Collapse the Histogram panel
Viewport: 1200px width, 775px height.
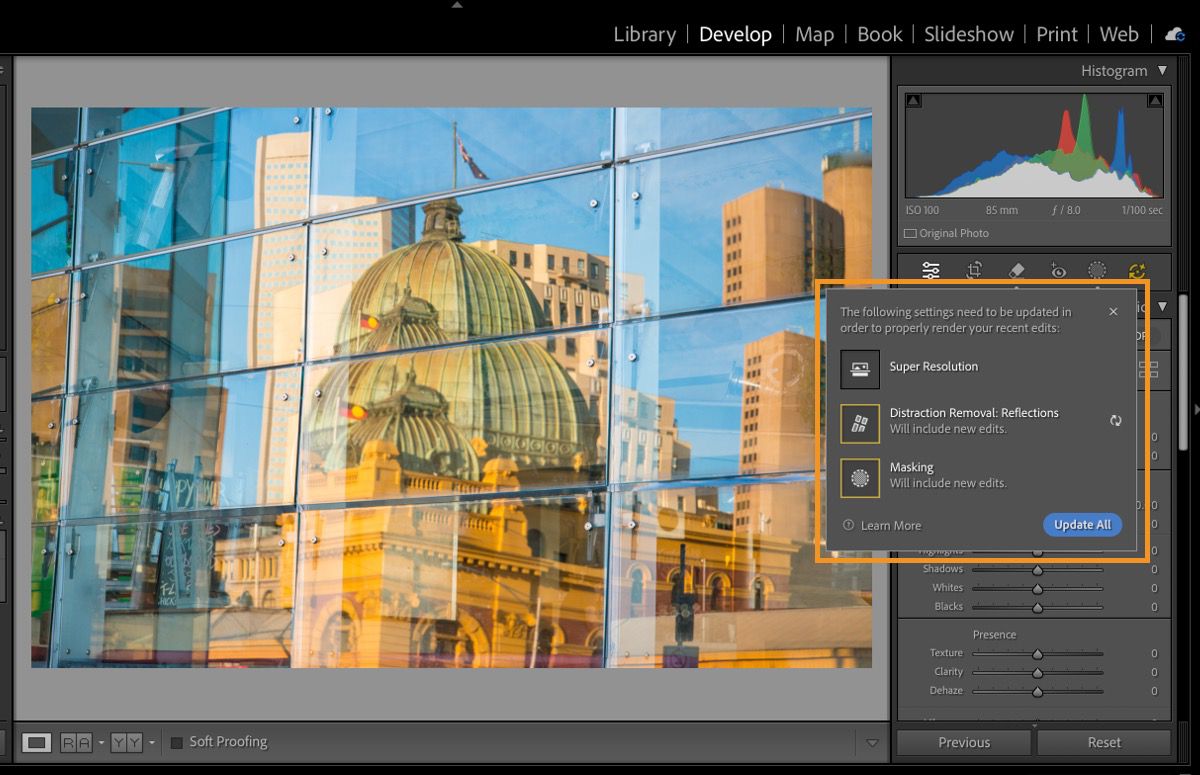1162,71
